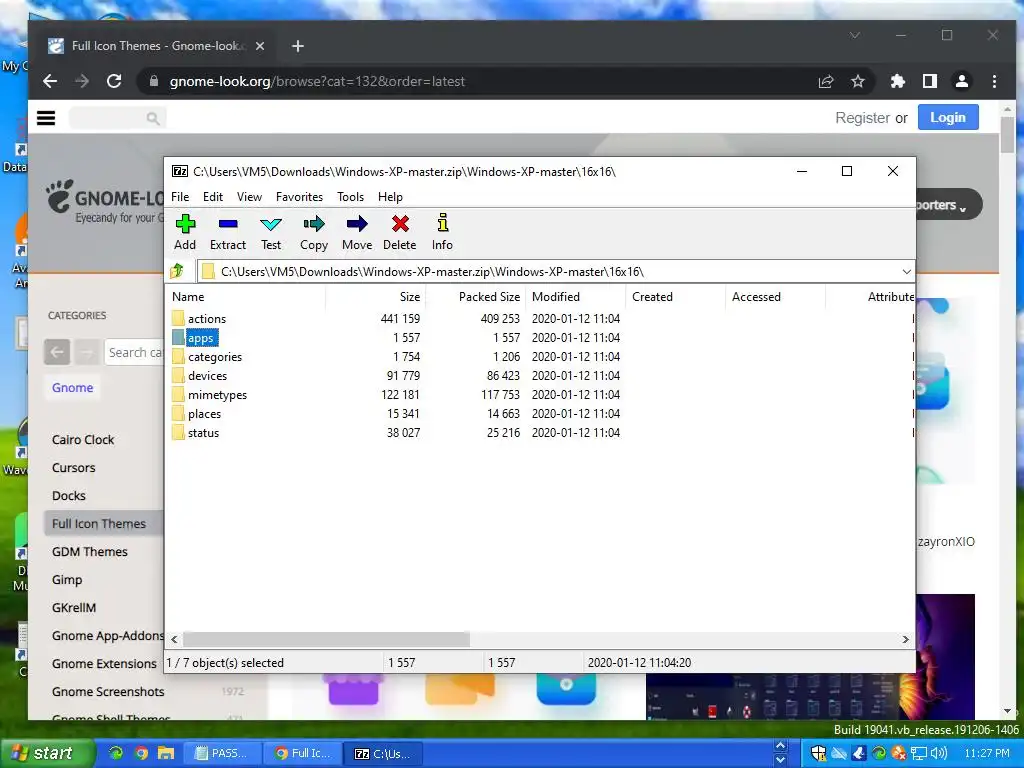Click the volume icon in system tray
This screenshot has width=1024, height=768.
pyautogui.click(x=939, y=753)
